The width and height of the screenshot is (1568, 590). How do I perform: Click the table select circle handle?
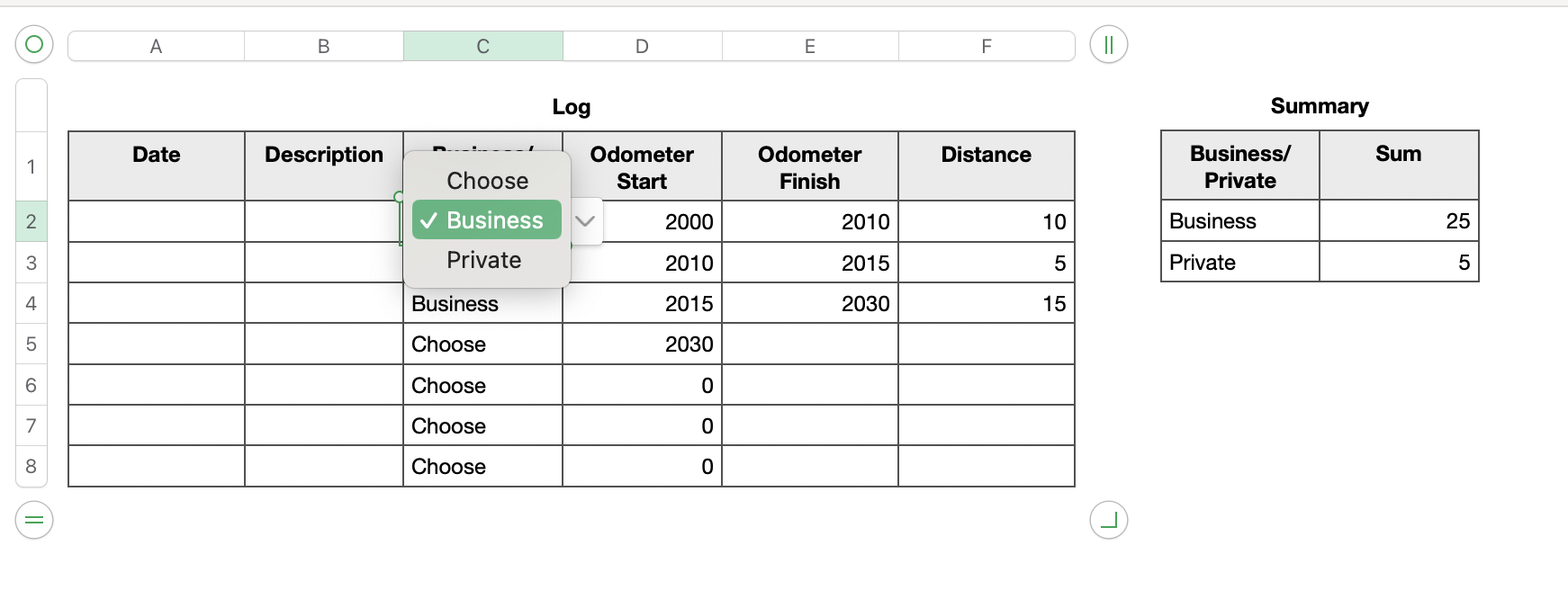[34, 44]
